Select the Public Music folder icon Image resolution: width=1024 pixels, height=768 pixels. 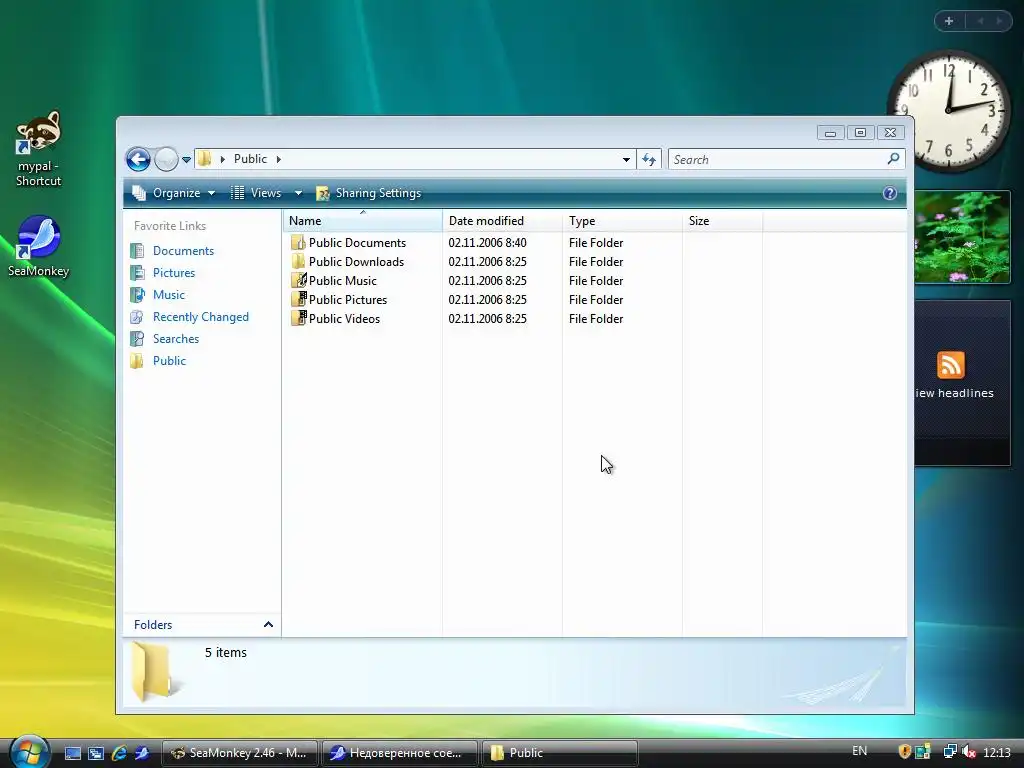coord(298,280)
